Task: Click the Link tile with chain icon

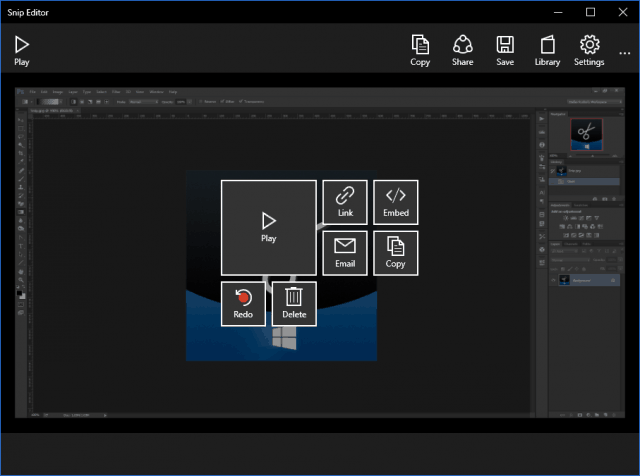Action: point(345,202)
